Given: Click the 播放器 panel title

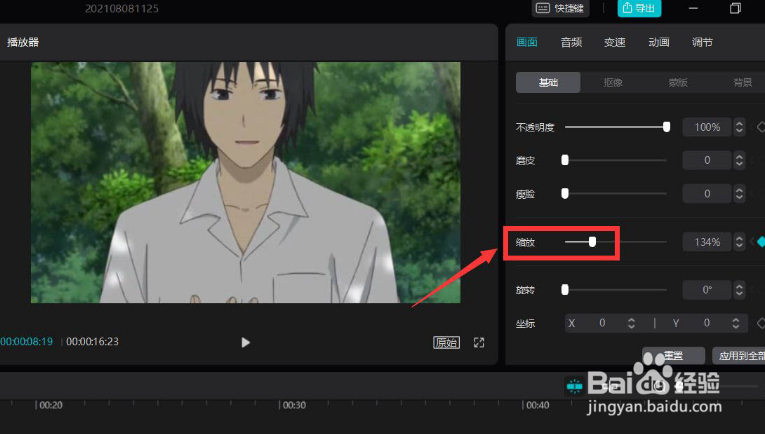Looking at the screenshot, I should (x=23, y=42).
